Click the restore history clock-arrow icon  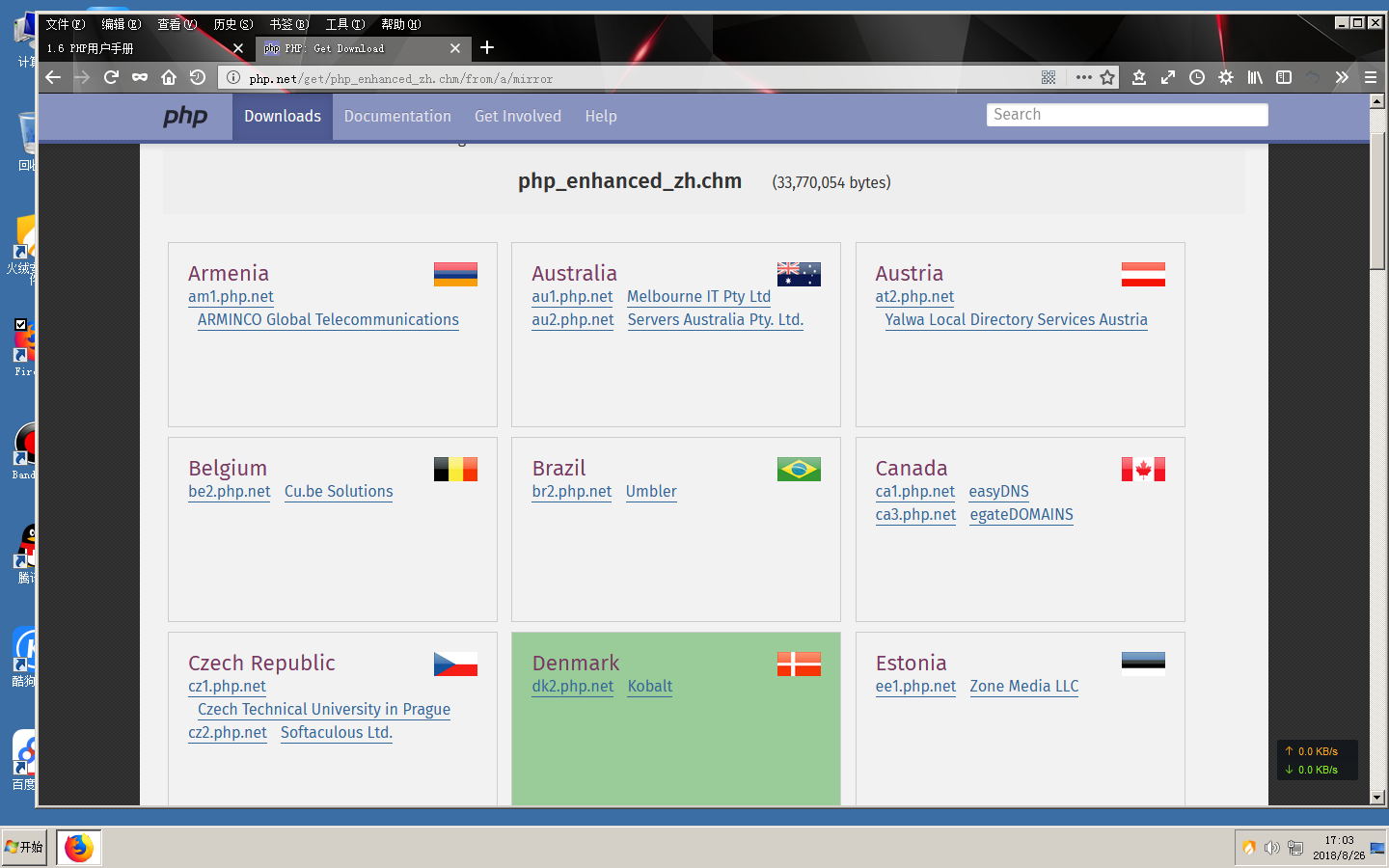[x=198, y=77]
